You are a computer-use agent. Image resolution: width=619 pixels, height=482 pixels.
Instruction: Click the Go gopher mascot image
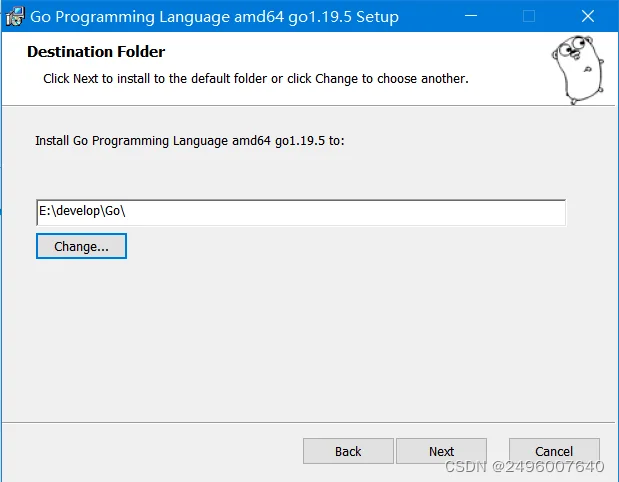tap(578, 69)
